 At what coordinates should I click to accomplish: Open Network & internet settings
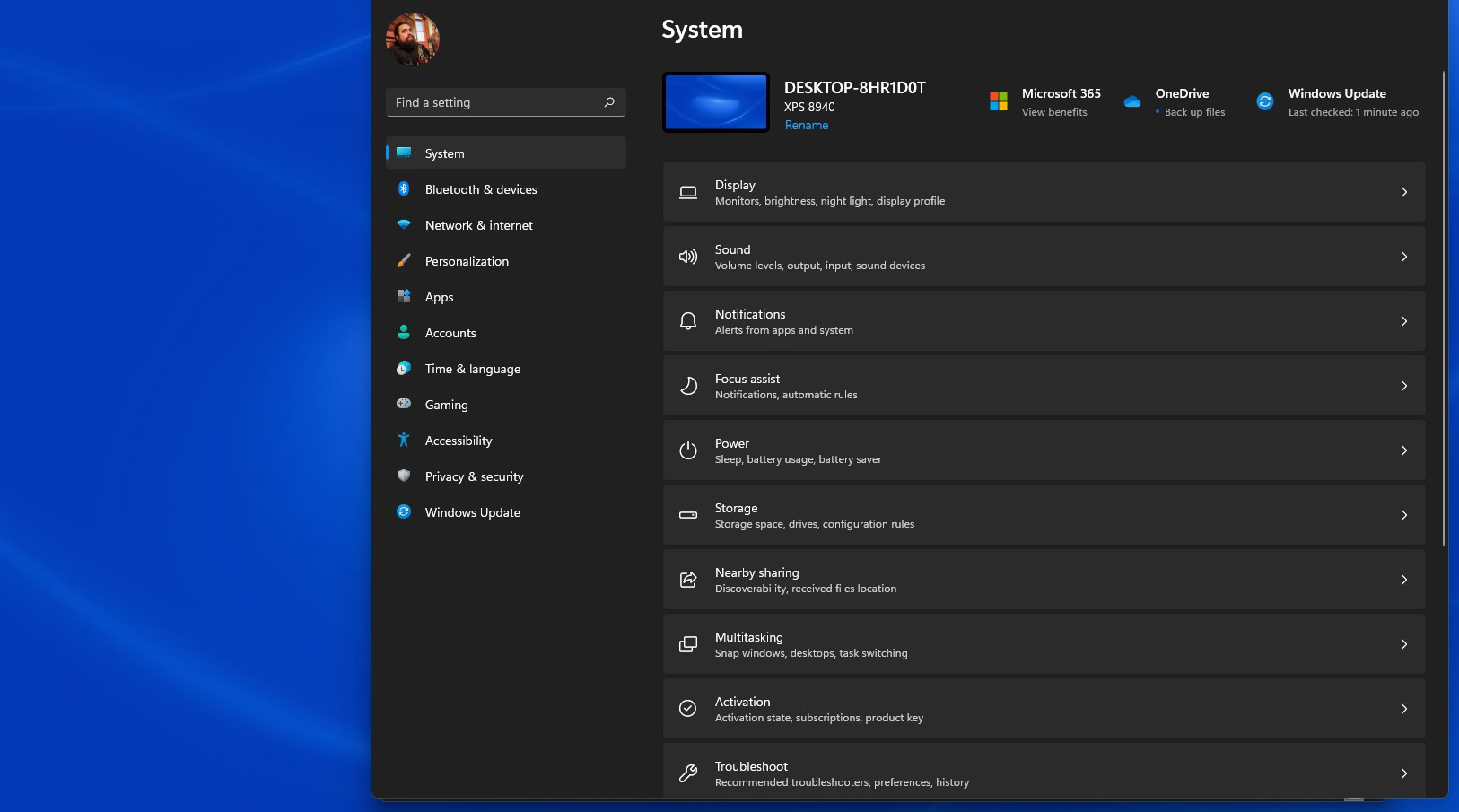coord(478,225)
